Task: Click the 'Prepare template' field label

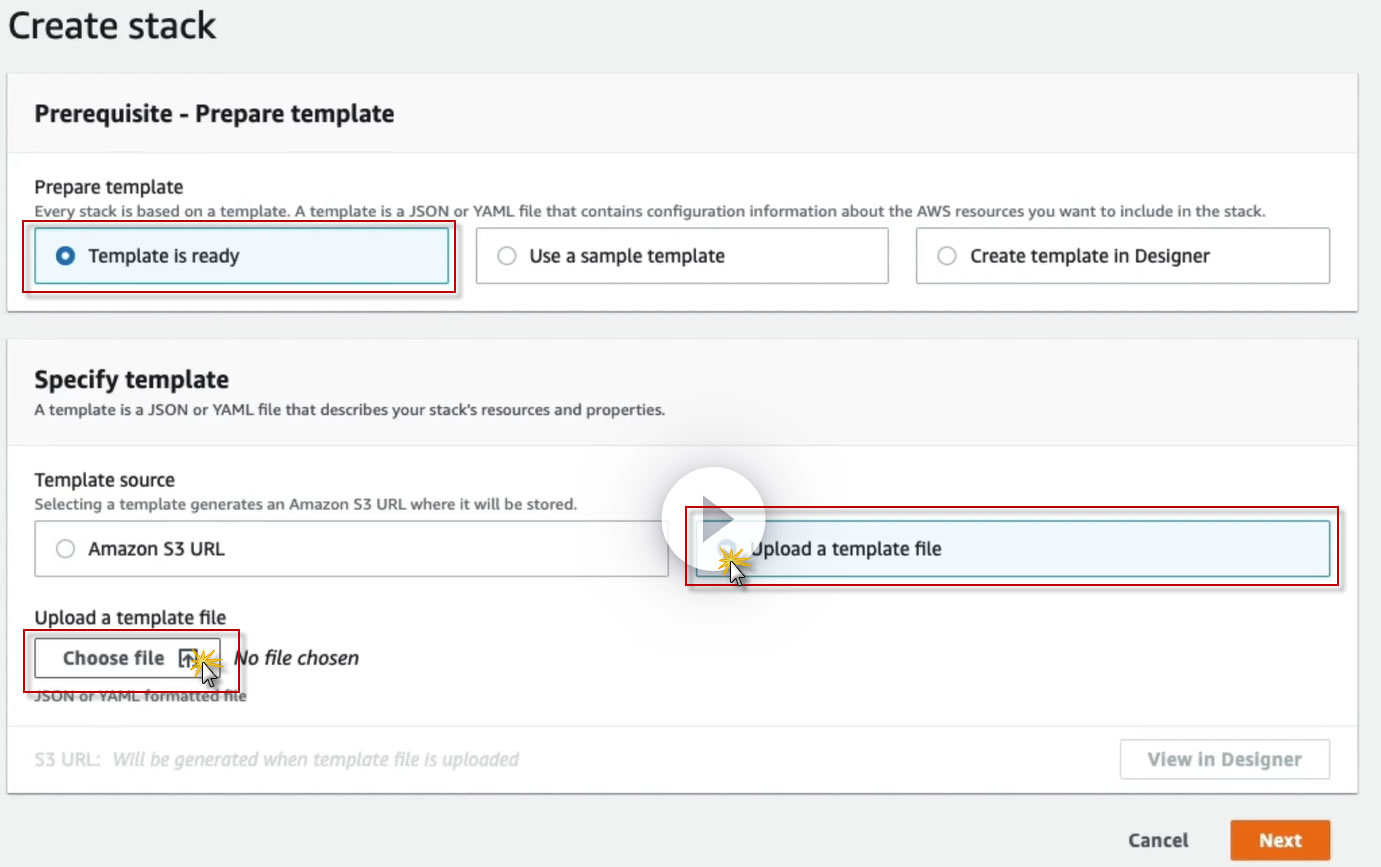Action: click(109, 187)
